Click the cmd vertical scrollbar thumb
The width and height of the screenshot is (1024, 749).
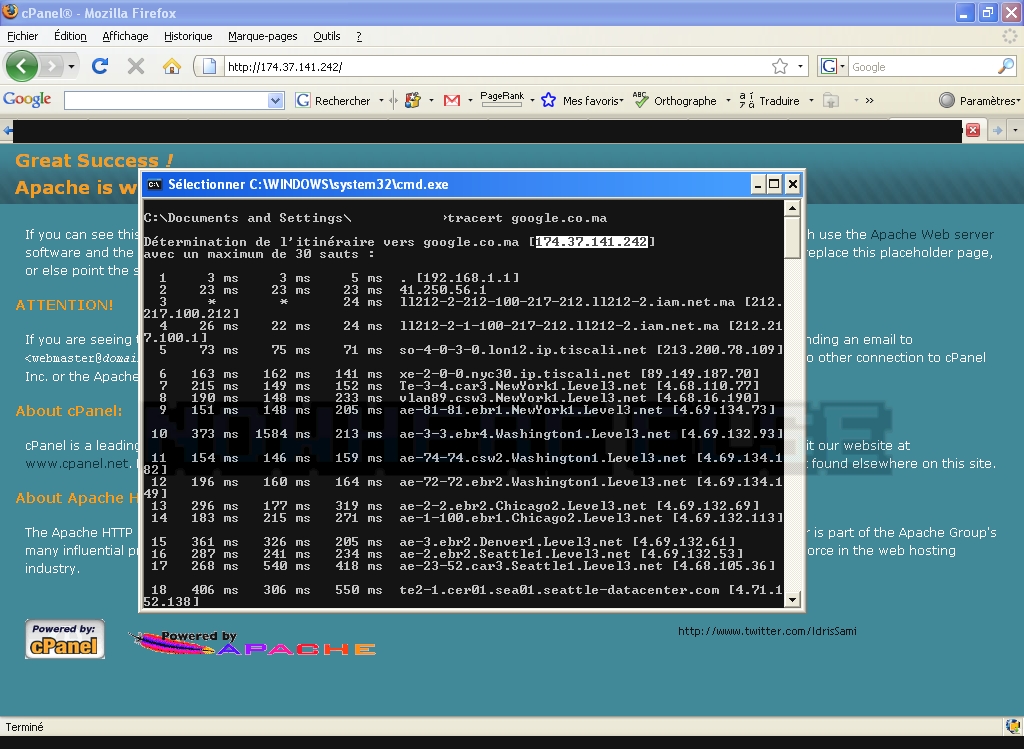point(792,238)
